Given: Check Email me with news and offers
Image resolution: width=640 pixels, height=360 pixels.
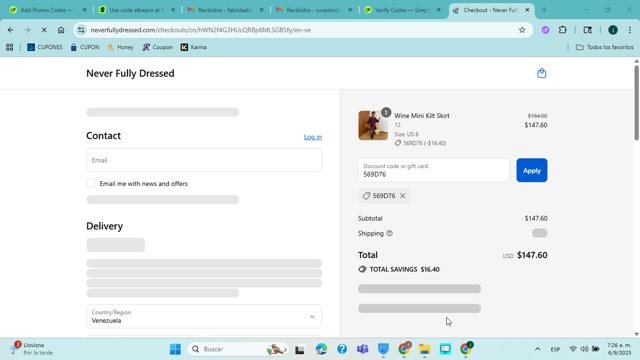Looking at the screenshot, I should (x=91, y=184).
